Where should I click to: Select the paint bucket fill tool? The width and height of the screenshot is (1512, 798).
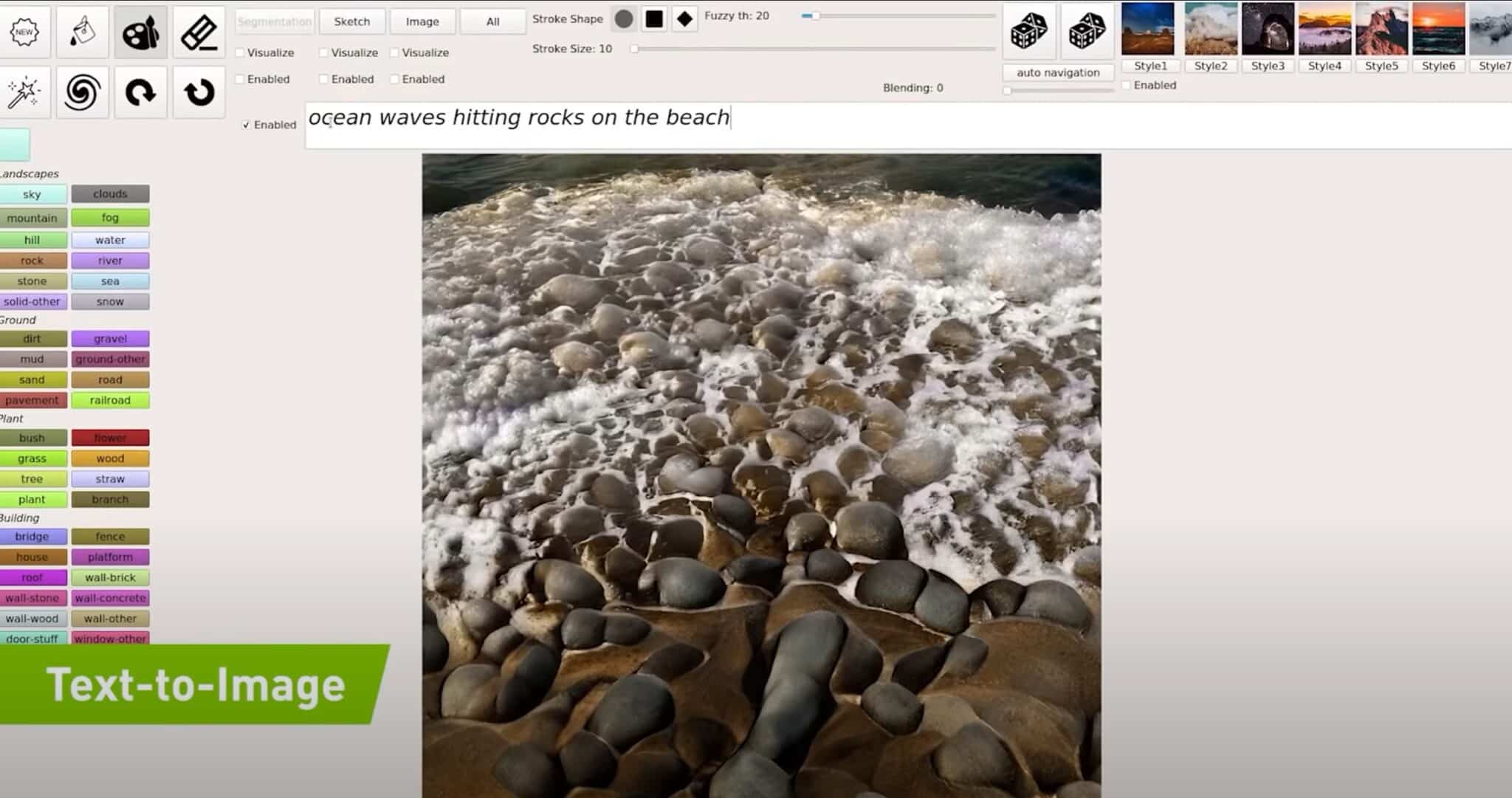click(x=82, y=32)
